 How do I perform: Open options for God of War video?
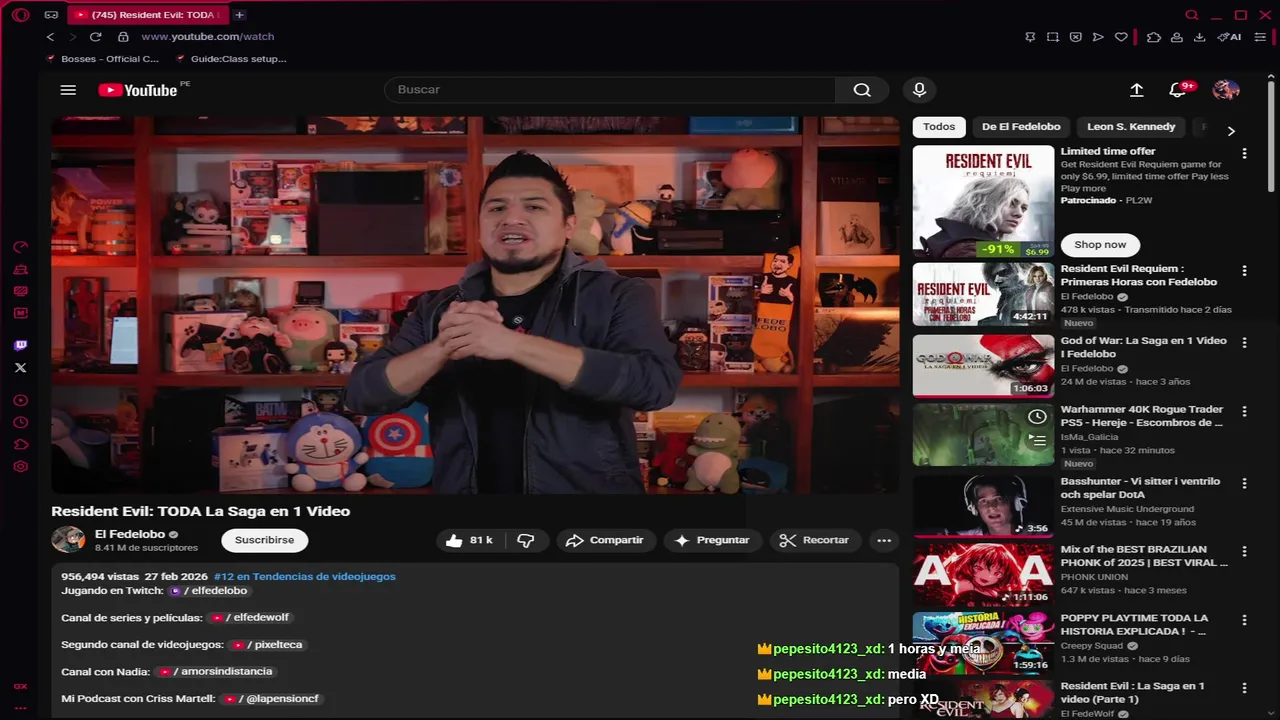(1245, 343)
